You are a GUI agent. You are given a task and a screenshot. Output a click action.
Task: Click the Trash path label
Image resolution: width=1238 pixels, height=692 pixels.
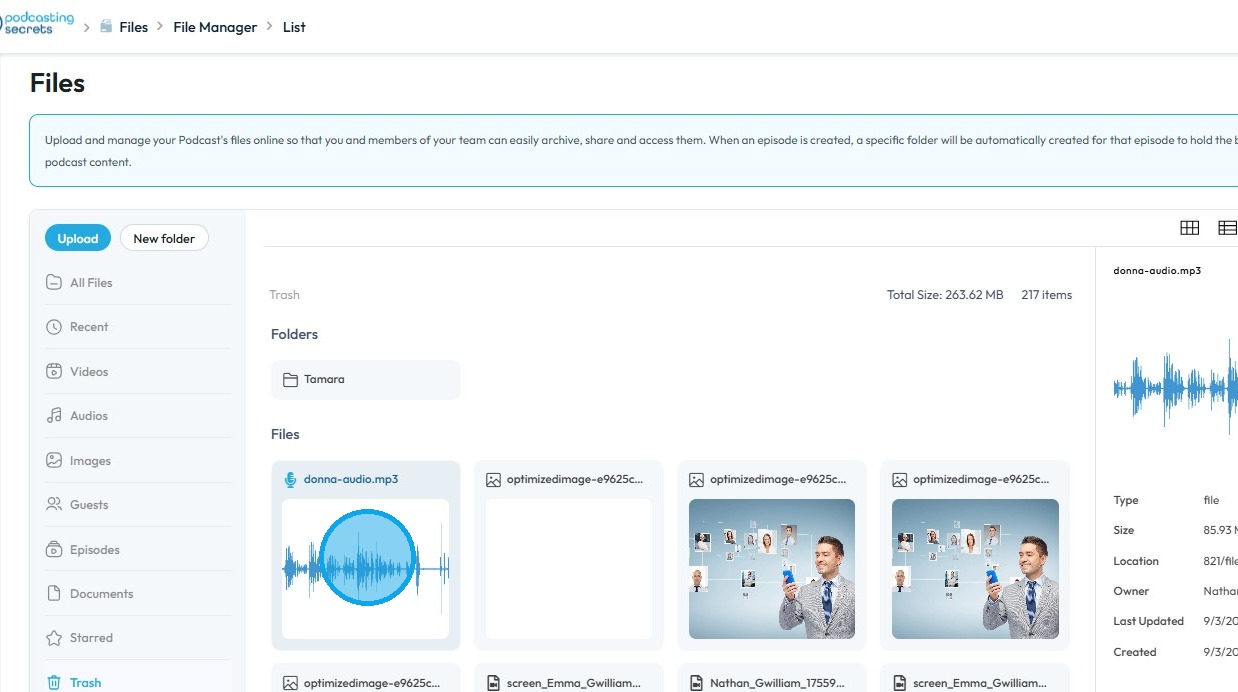tap(284, 295)
